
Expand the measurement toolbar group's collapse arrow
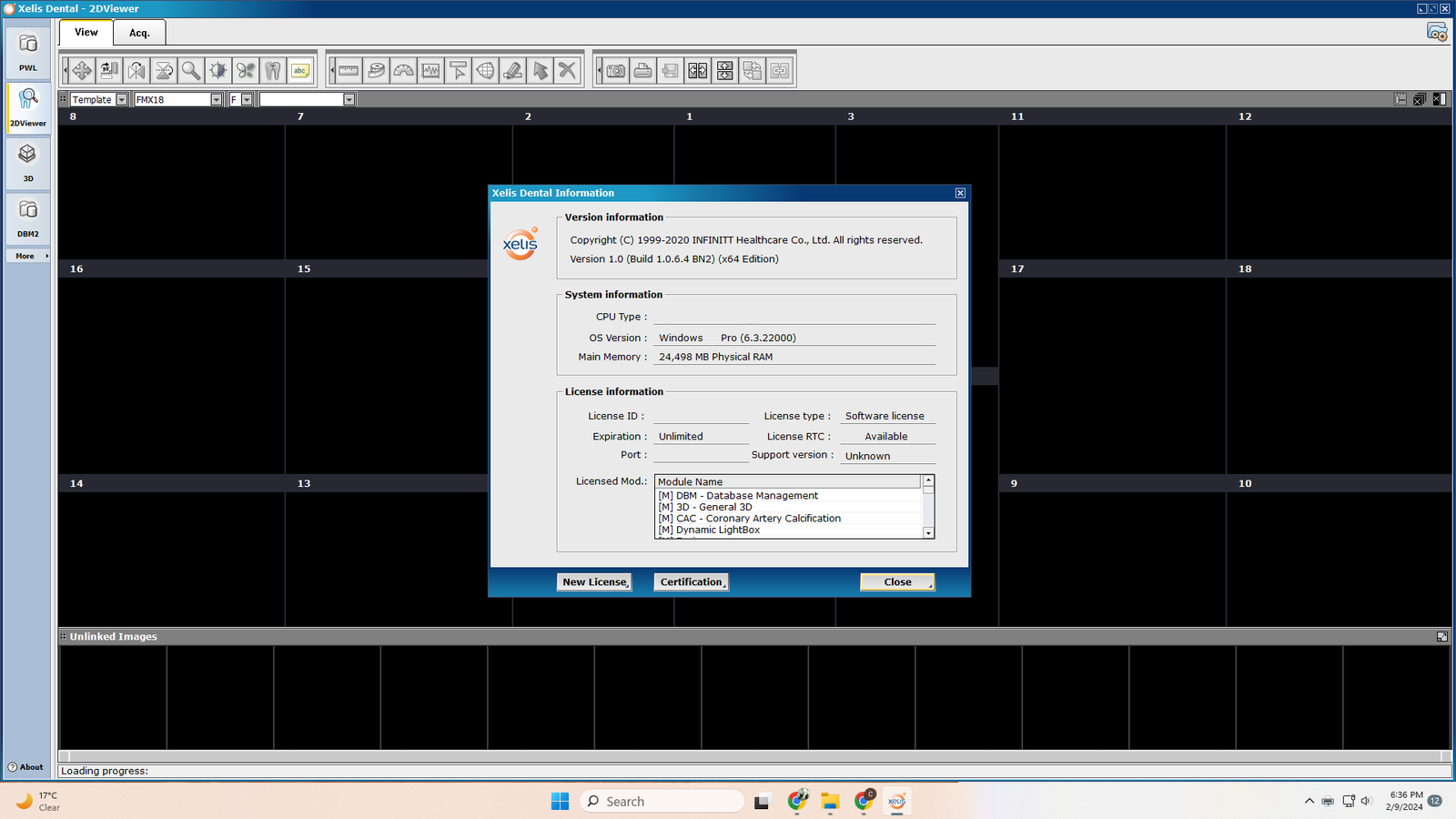pyautogui.click(x=331, y=70)
